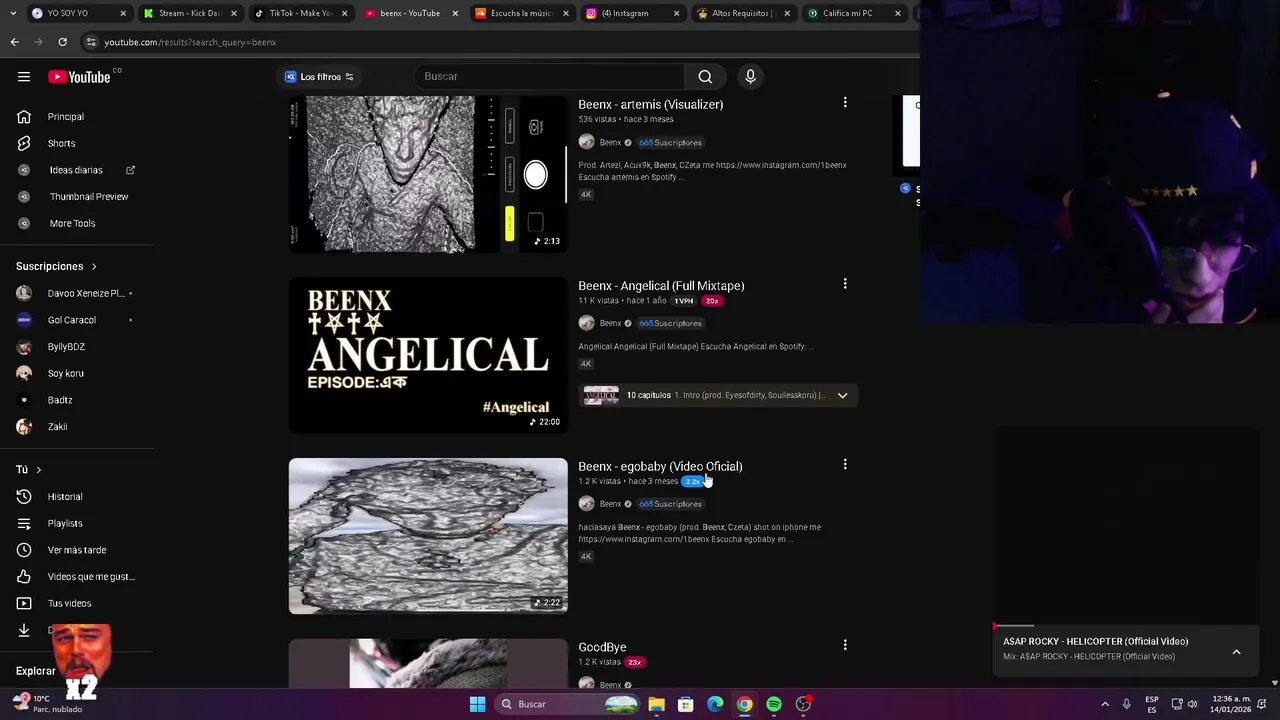Screen dimensions: 1280x720
Task: Switch to YO SOY YO tab
Action: click(78, 13)
